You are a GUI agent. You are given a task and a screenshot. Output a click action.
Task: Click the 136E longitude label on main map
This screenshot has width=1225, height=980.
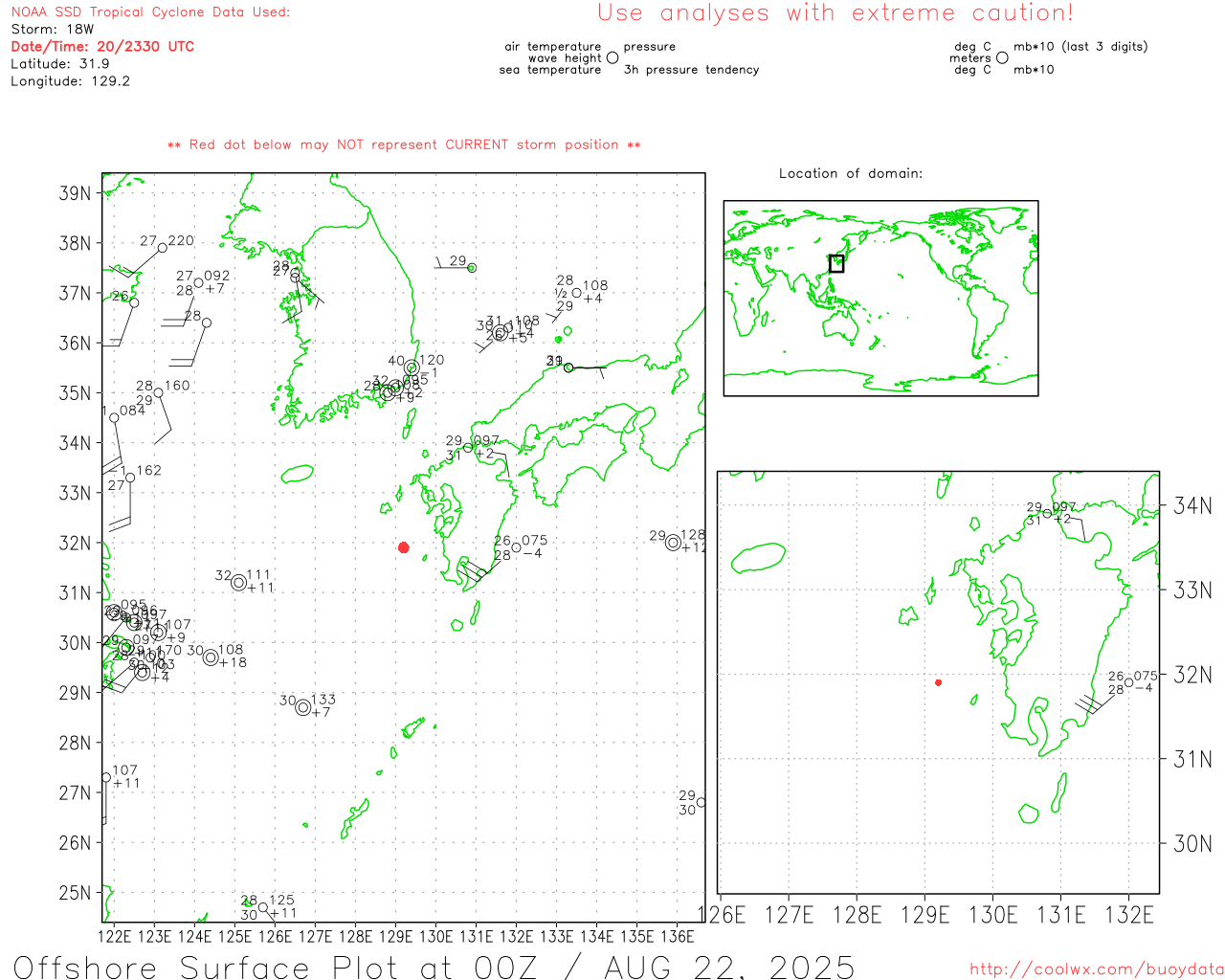678,936
